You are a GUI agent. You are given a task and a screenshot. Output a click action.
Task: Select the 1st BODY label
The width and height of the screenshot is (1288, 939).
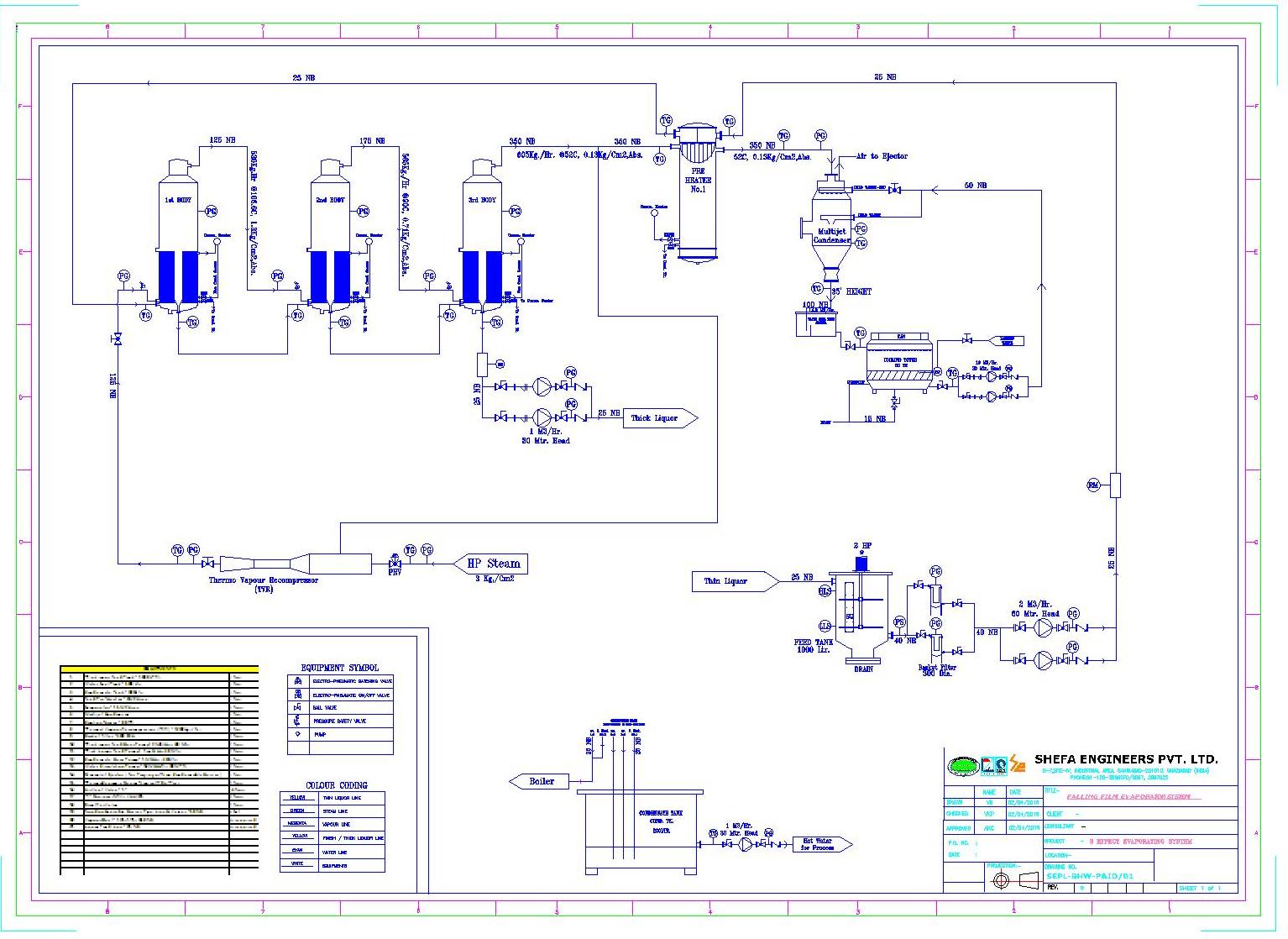pos(177,201)
